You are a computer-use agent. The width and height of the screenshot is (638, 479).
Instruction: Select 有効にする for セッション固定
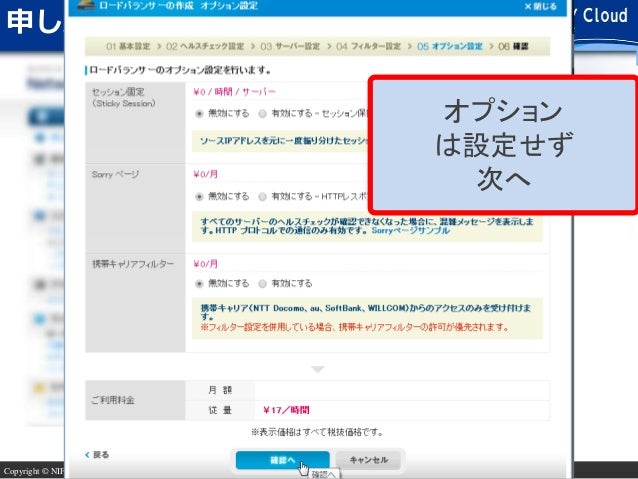tap(262, 114)
